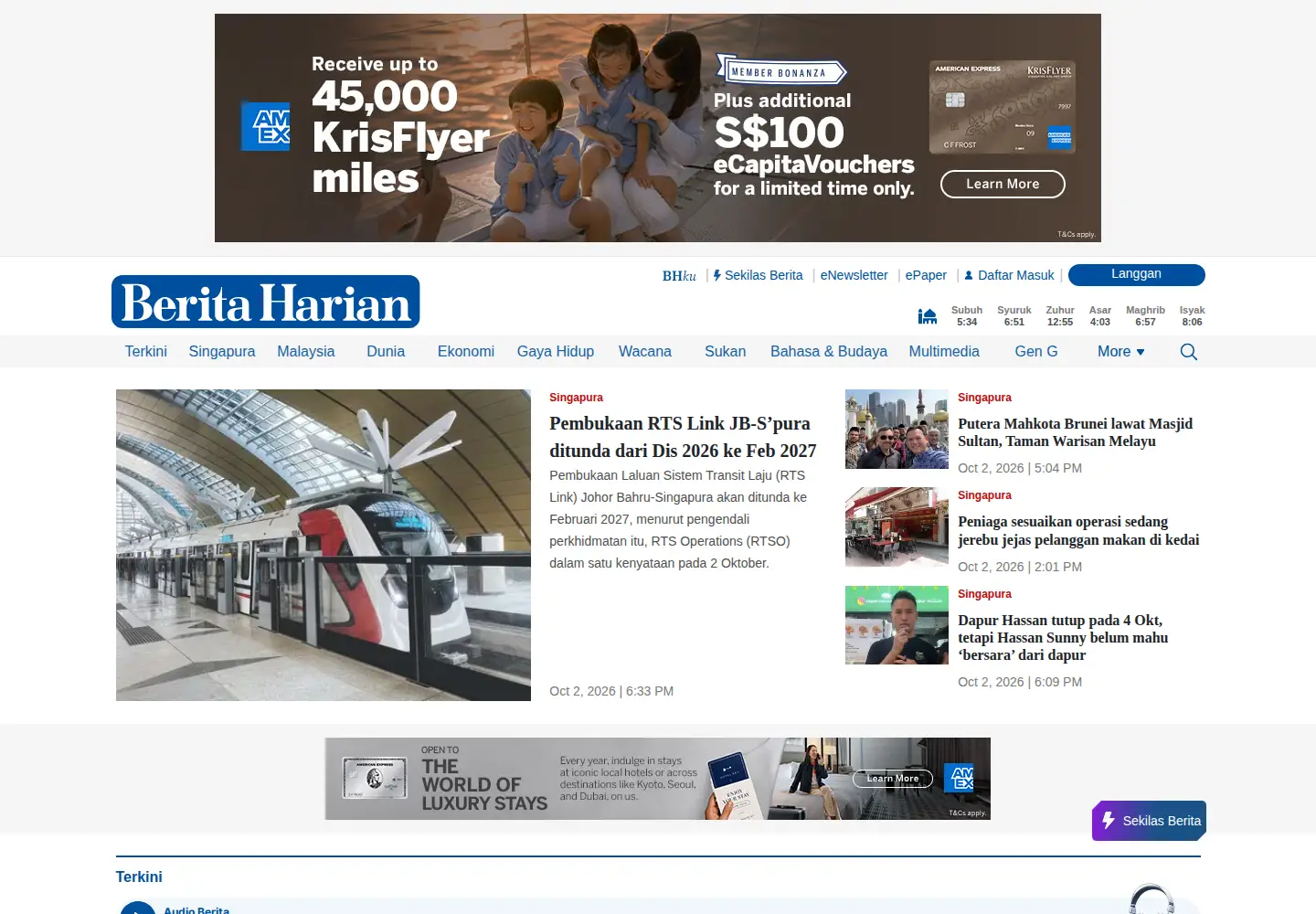This screenshot has width=1316, height=914.
Task: Go to the Multimedia section
Action: tap(944, 352)
